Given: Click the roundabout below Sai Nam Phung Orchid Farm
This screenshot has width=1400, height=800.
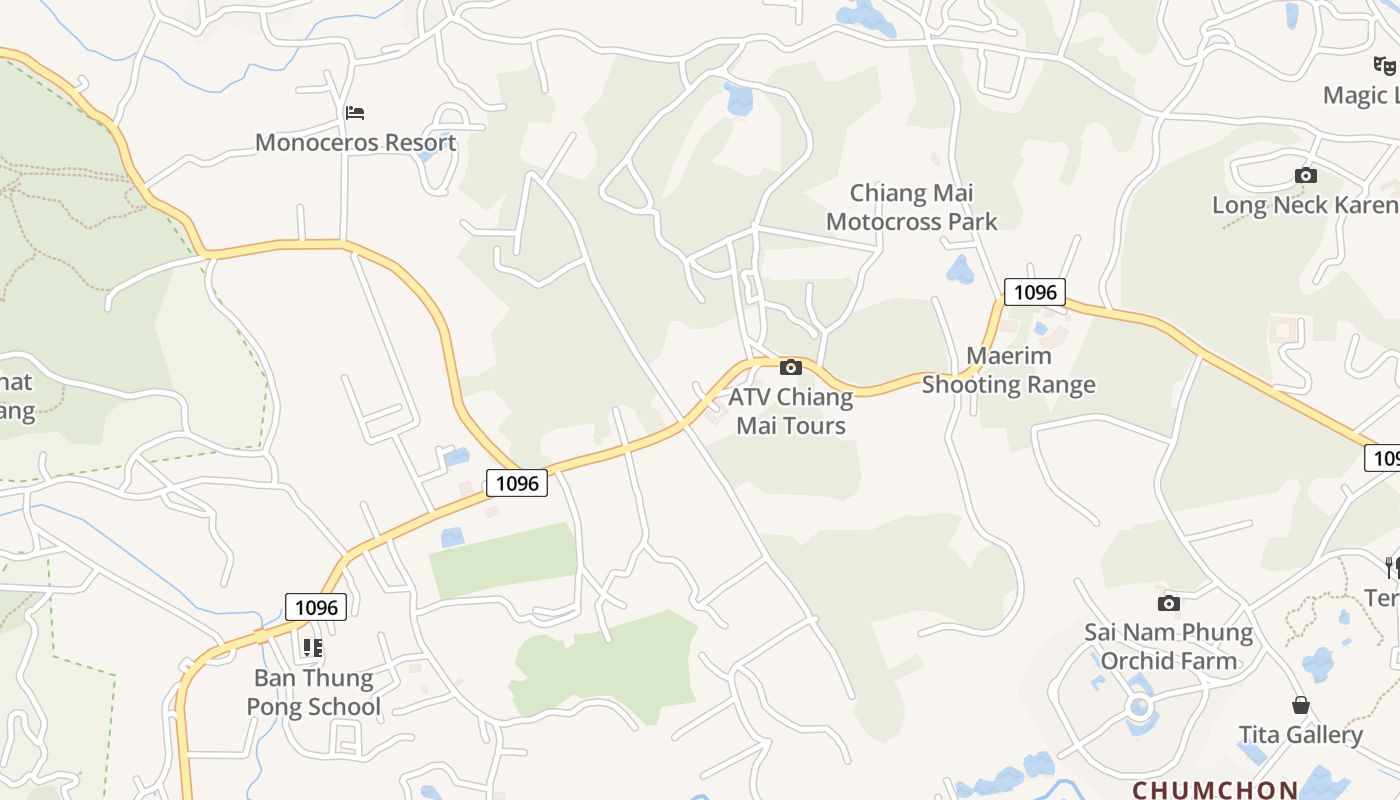Looking at the screenshot, I should (x=1139, y=708).
